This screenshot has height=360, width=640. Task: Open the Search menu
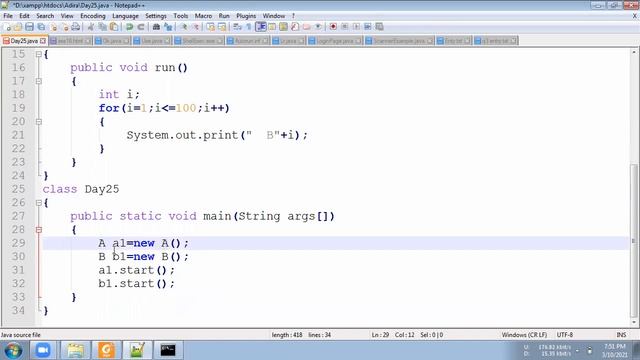tap(45, 16)
